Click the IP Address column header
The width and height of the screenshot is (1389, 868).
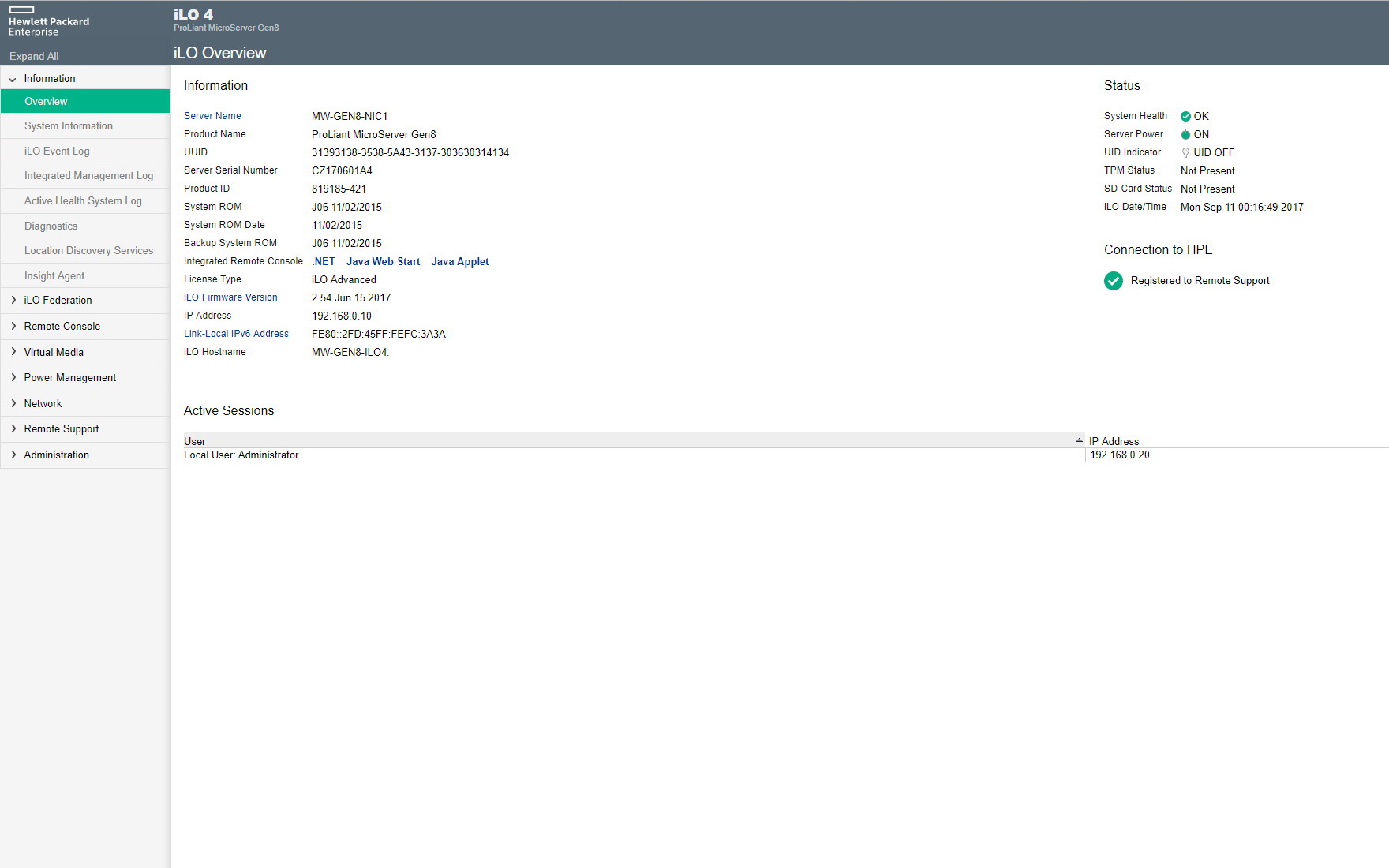click(x=1114, y=441)
